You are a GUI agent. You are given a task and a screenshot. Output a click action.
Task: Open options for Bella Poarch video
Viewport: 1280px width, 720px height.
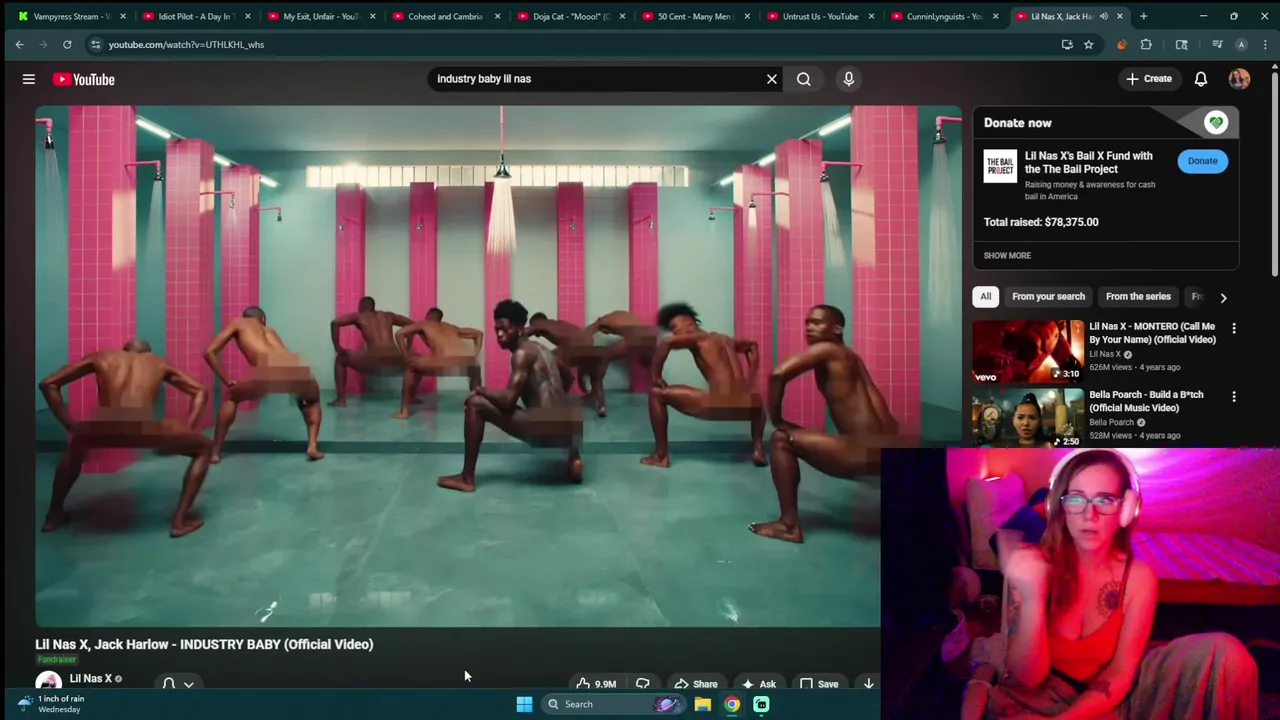1233,396
